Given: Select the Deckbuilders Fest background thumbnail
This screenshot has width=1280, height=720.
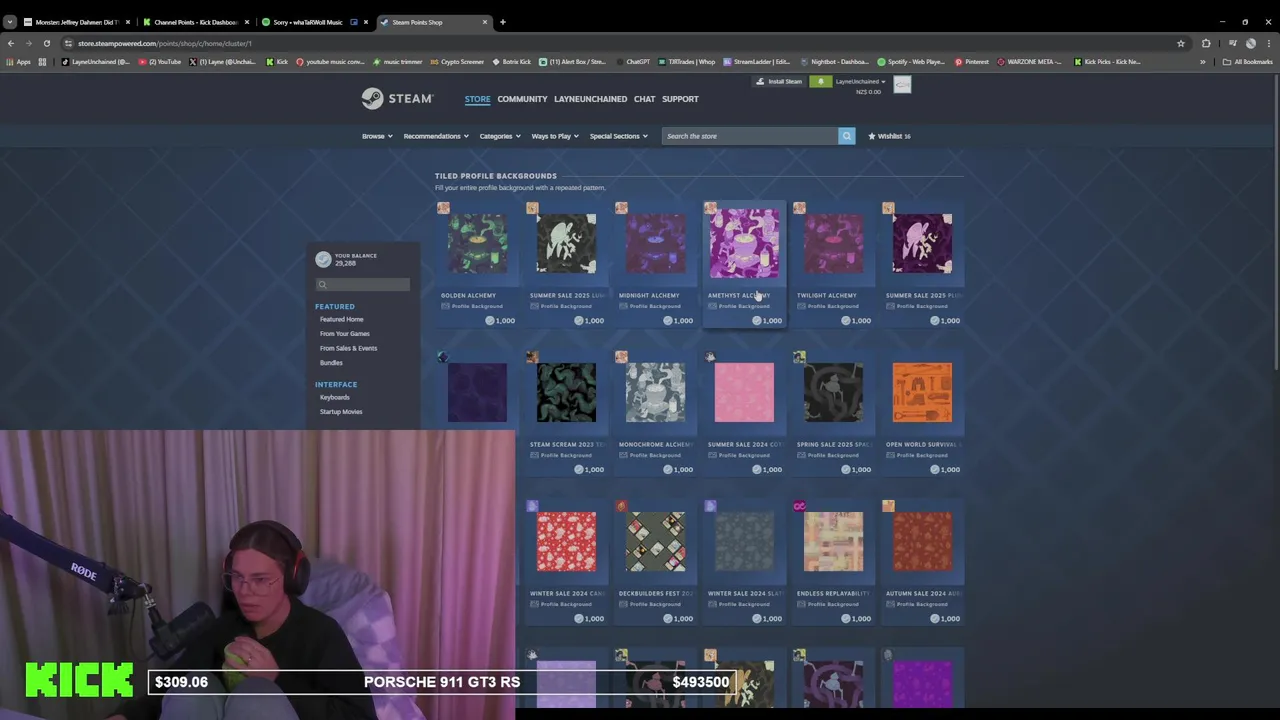Looking at the screenshot, I should click(655, 541).
